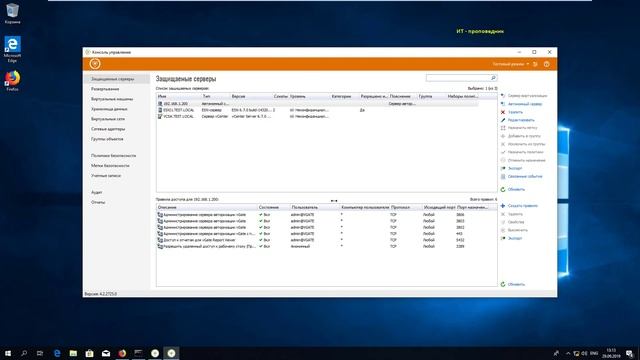Image resolution: width=640 pixels, height=360 pixels.
Task: Sort servers by Категории column header
Action: click(344, 96)
